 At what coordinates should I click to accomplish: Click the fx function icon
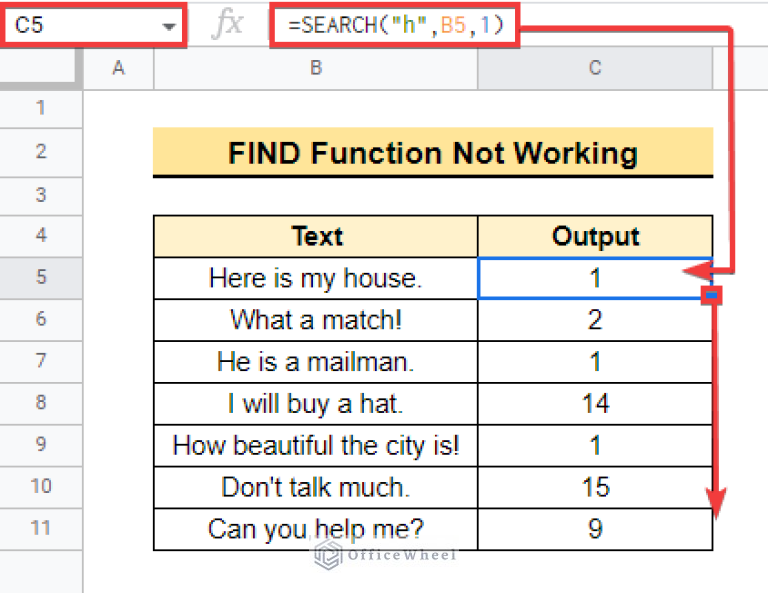[x=228, y=25]
